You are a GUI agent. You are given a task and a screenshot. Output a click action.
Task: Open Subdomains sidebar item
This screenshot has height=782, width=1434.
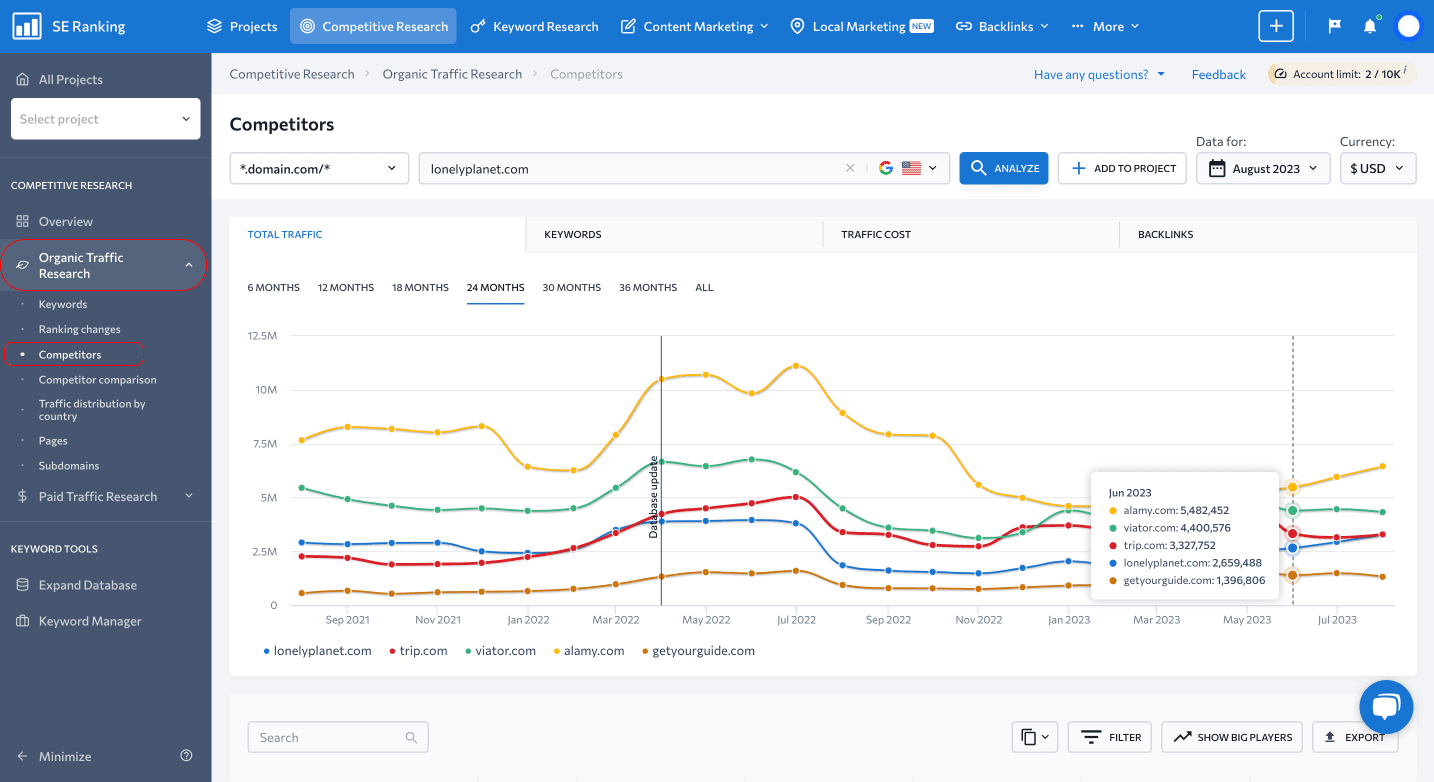[x=69, y=465]
